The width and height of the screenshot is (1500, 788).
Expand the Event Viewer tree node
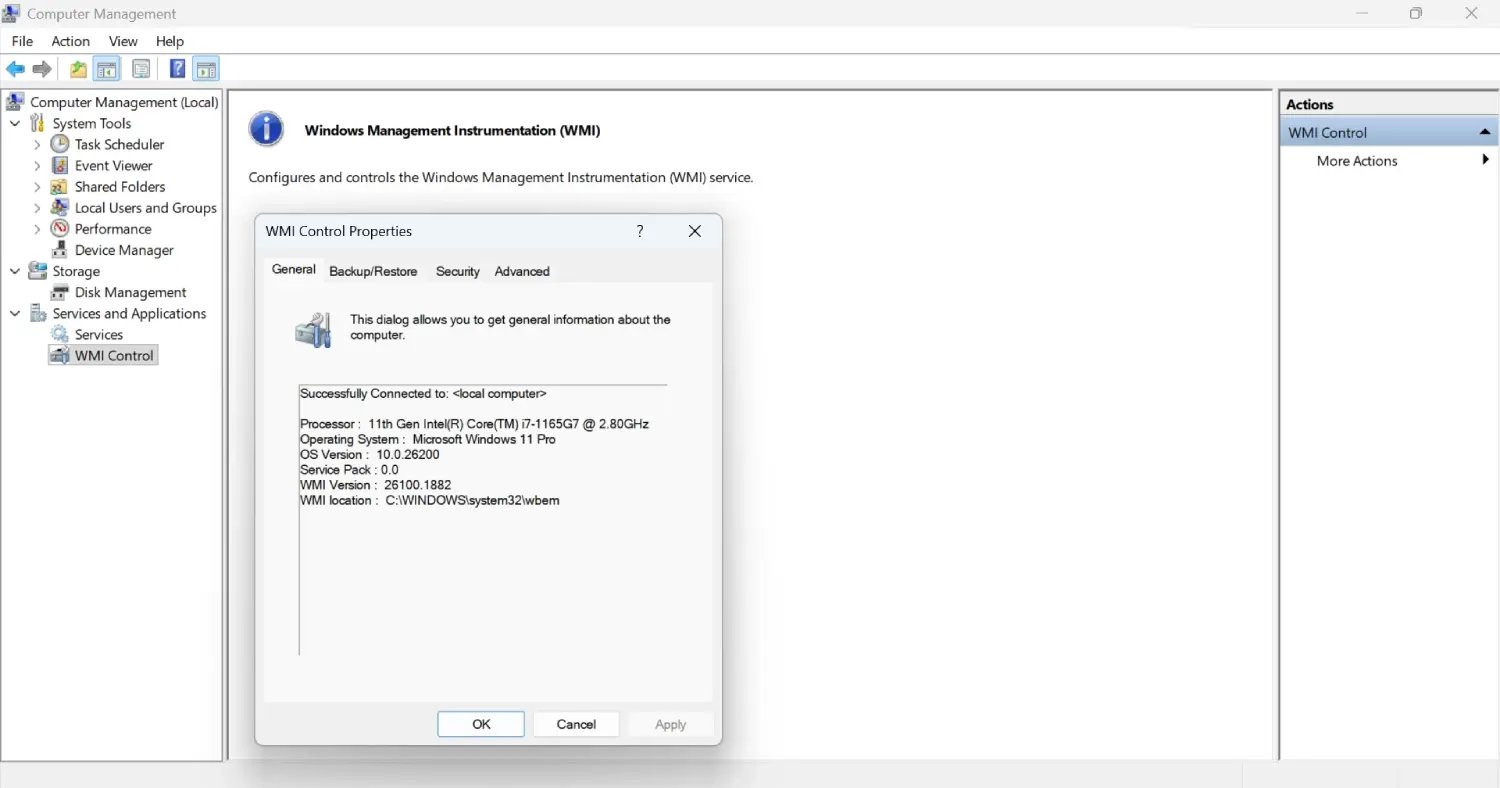tap(36, 165)
